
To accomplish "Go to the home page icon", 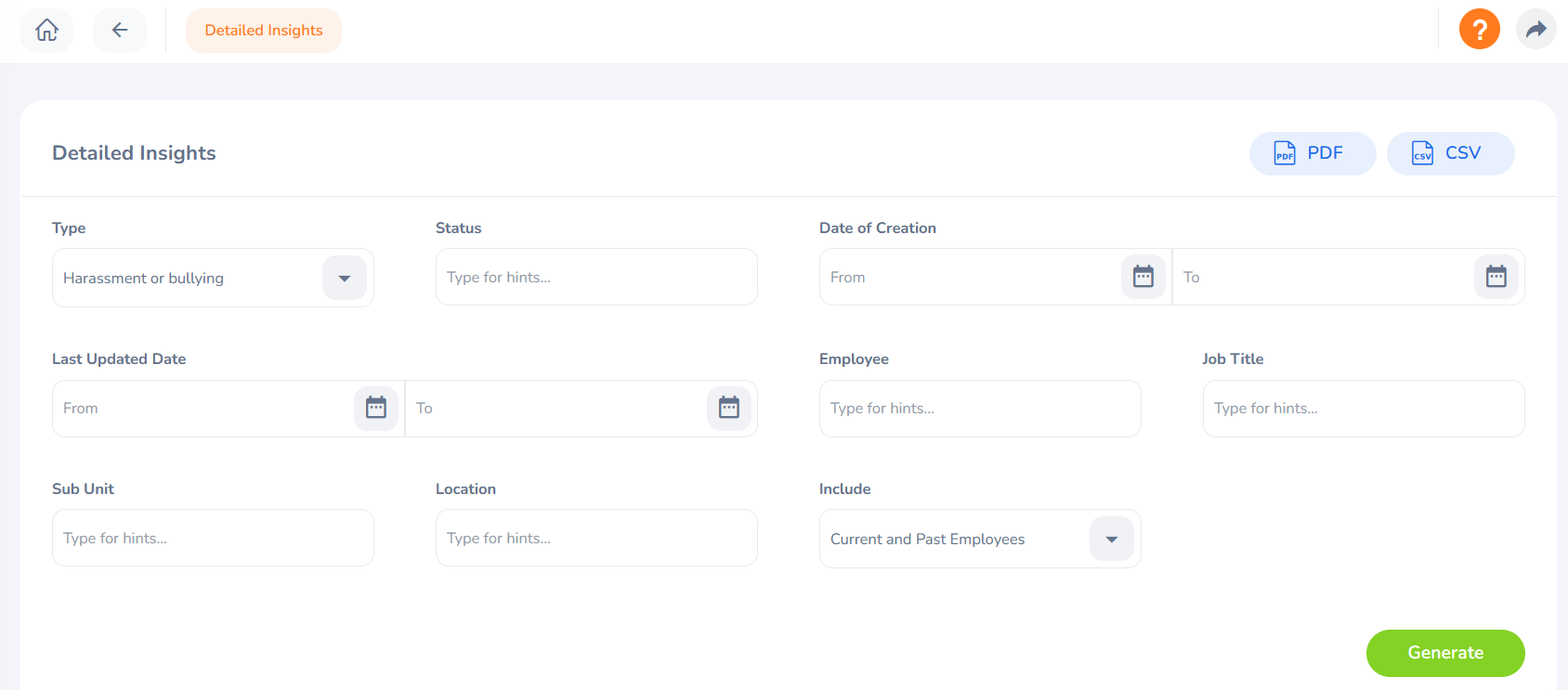I will 46,31.
